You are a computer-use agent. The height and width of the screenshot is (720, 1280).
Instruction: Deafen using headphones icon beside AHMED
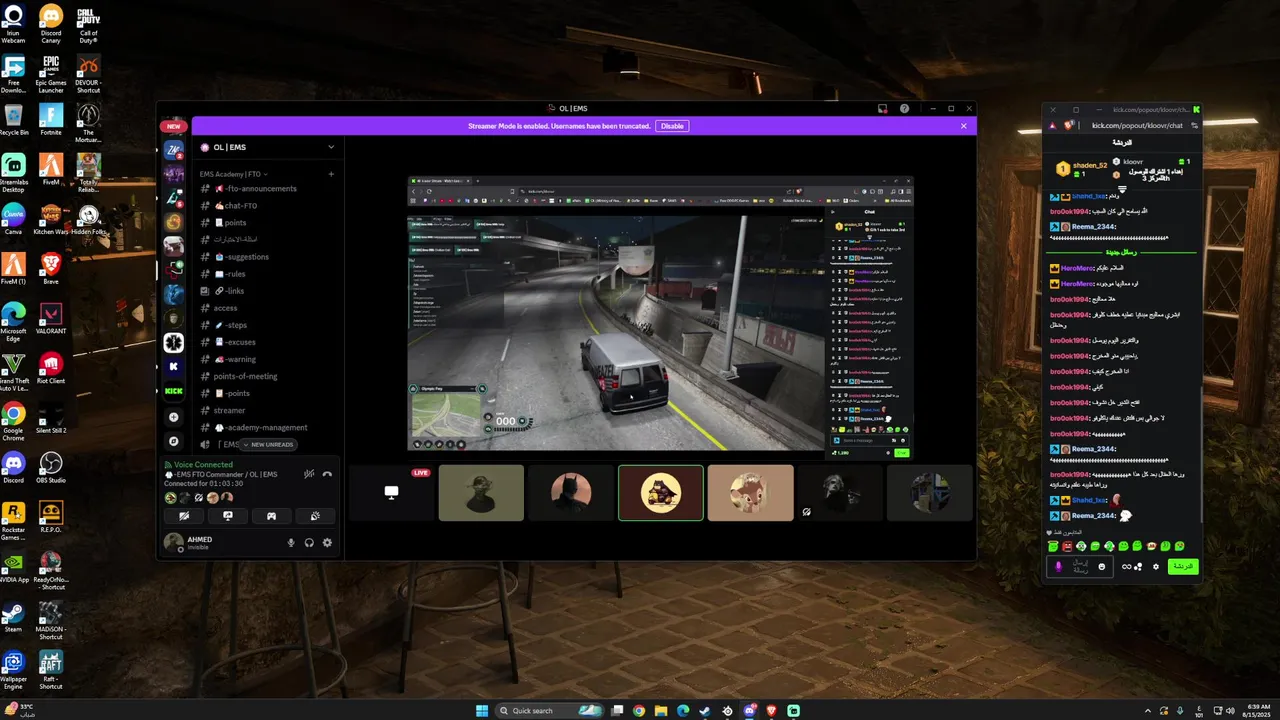click(309, 543)
